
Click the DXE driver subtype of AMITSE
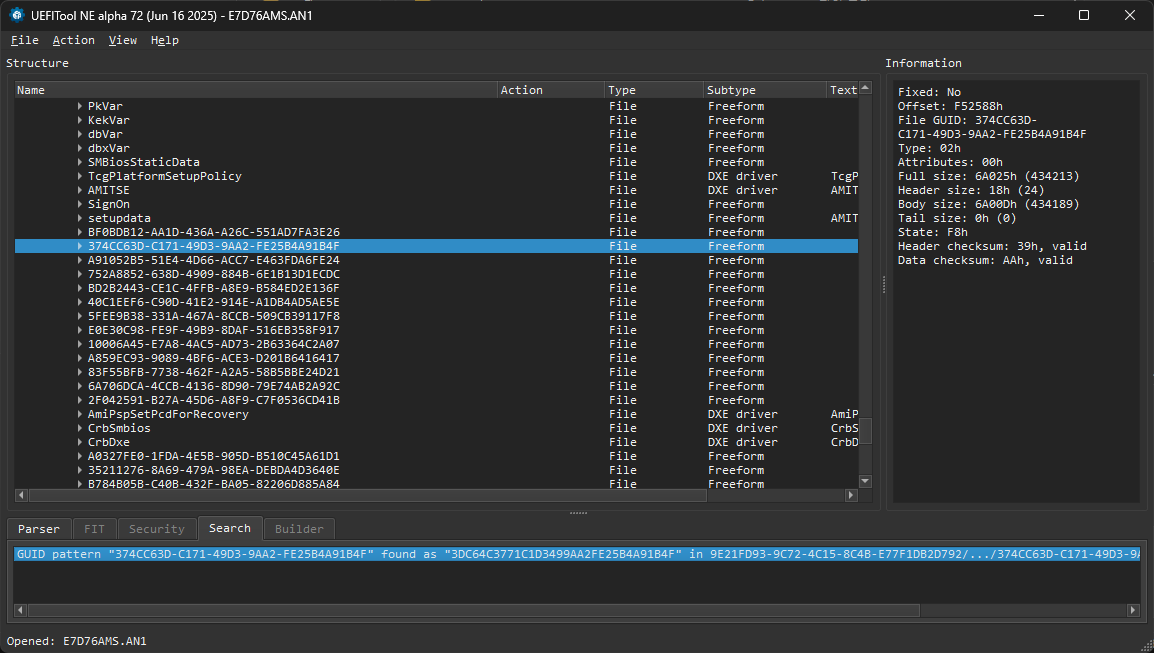pyautogui.click(x=743, y=190)
